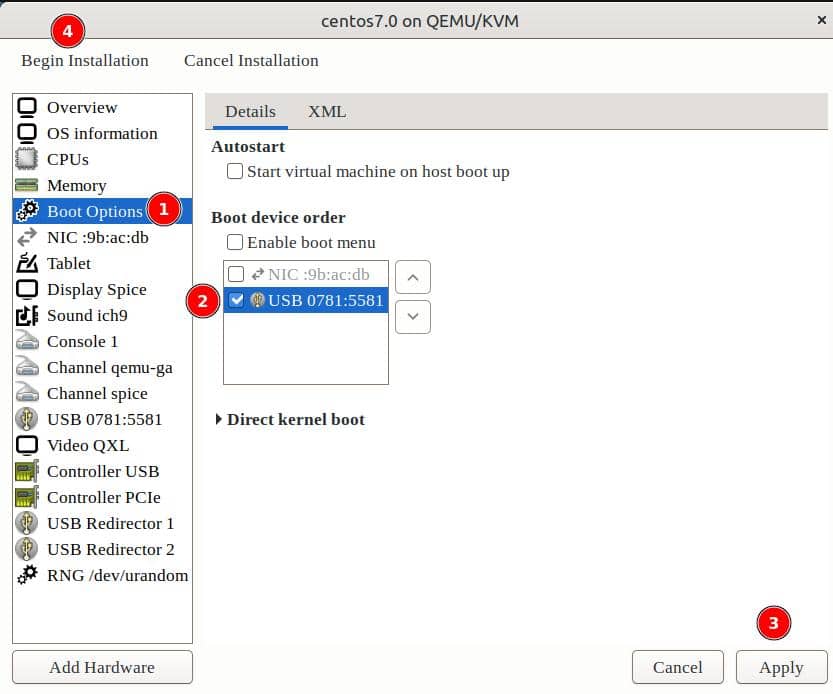Toggle the Enable boot menu checkbox
The height and width of the screenshot is (694, 833).
tap(235, 242)
